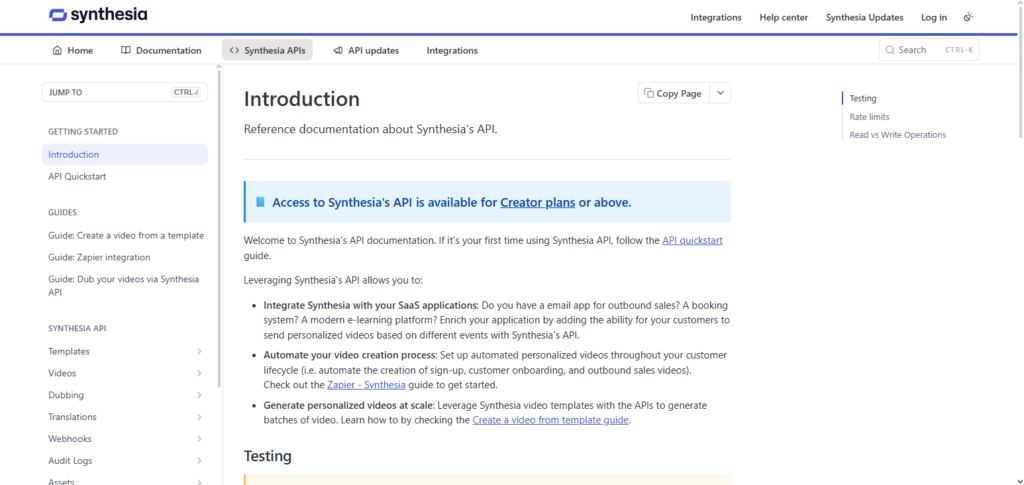Click the Testing section heading
The image size is (1024, 485).
(268, 456)
